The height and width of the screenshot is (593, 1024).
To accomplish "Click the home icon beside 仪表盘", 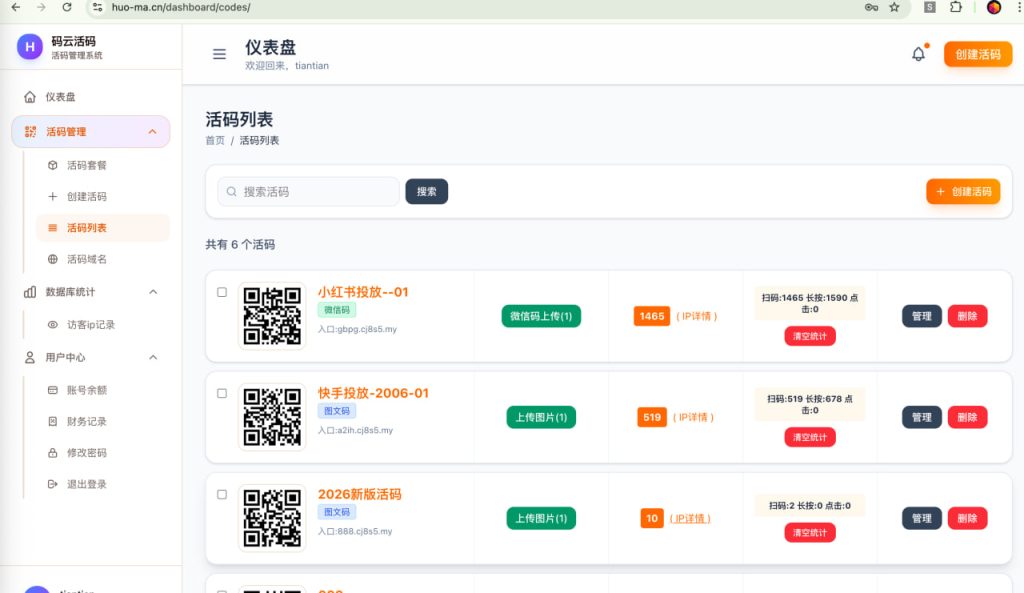I will coord(30,97).
